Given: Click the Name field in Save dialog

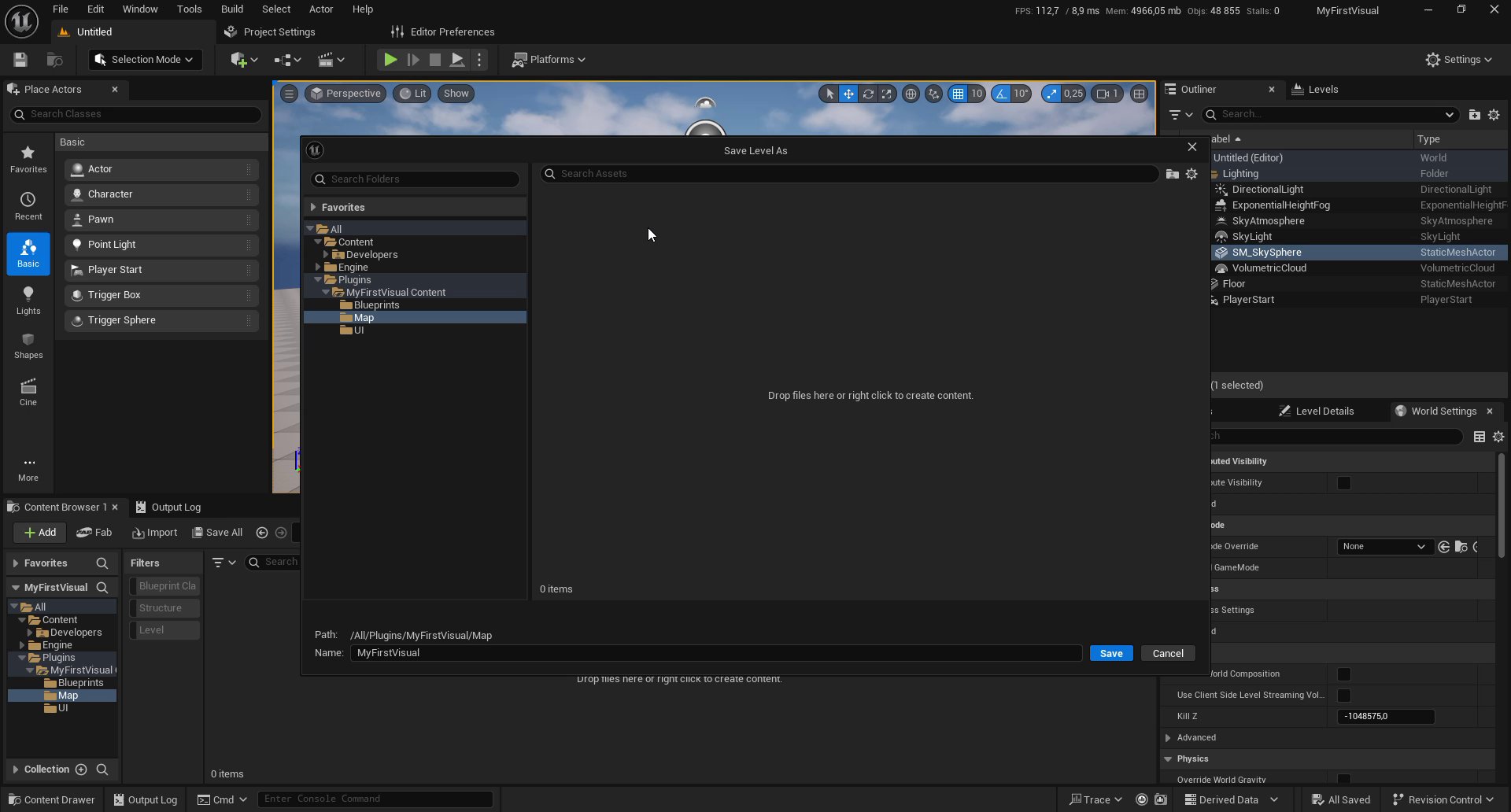Looking at the screenshot, I should [716, 653].
